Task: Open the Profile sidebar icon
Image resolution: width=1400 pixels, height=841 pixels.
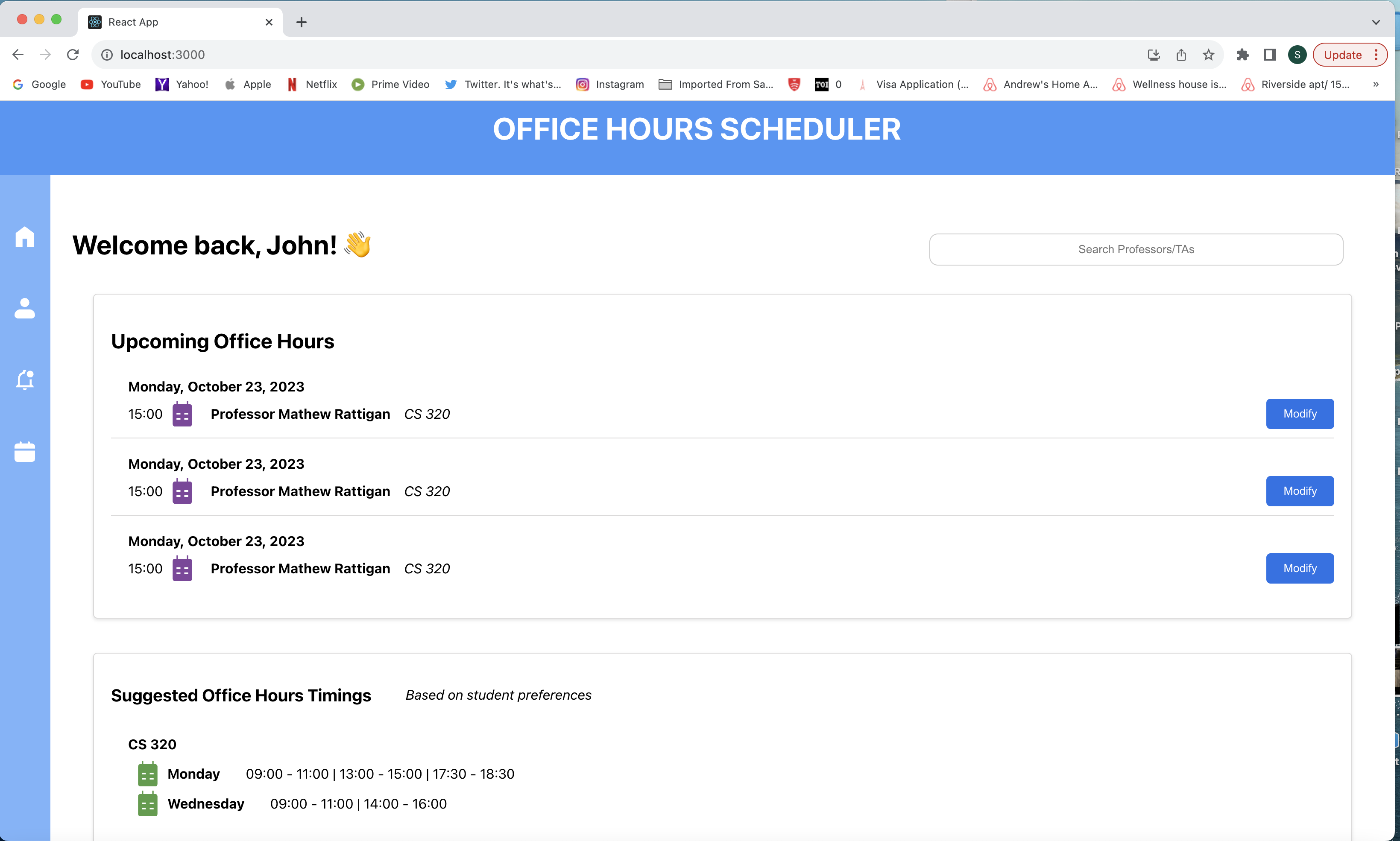Action: point(24,308)
